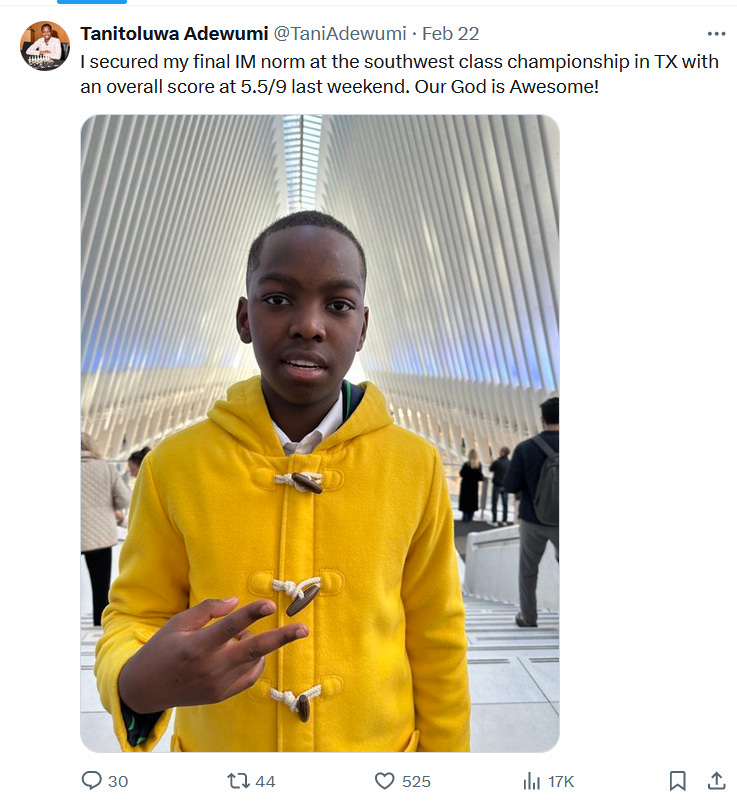The width and height of the screenshot is (737, 808).
Task: Click the repost count 44
Action: coord(265,781)
